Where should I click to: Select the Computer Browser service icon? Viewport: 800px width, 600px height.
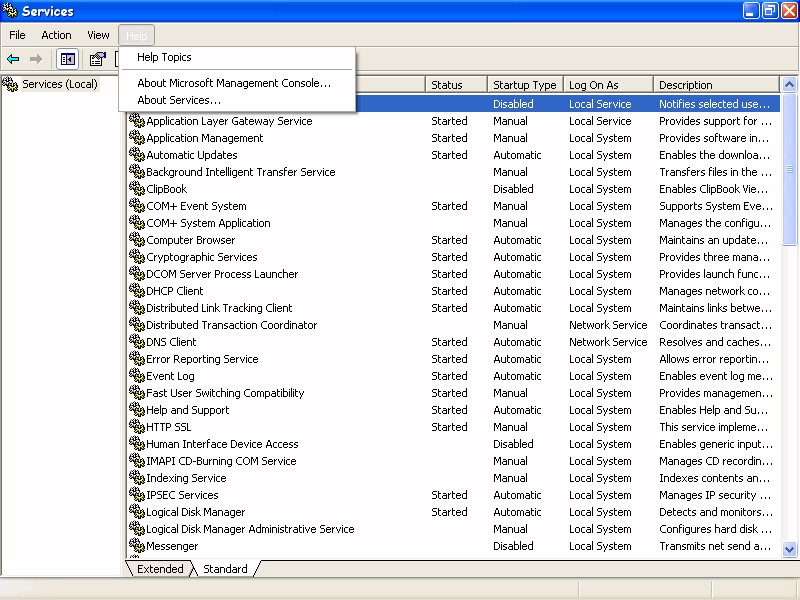click(x=137, y=240)
